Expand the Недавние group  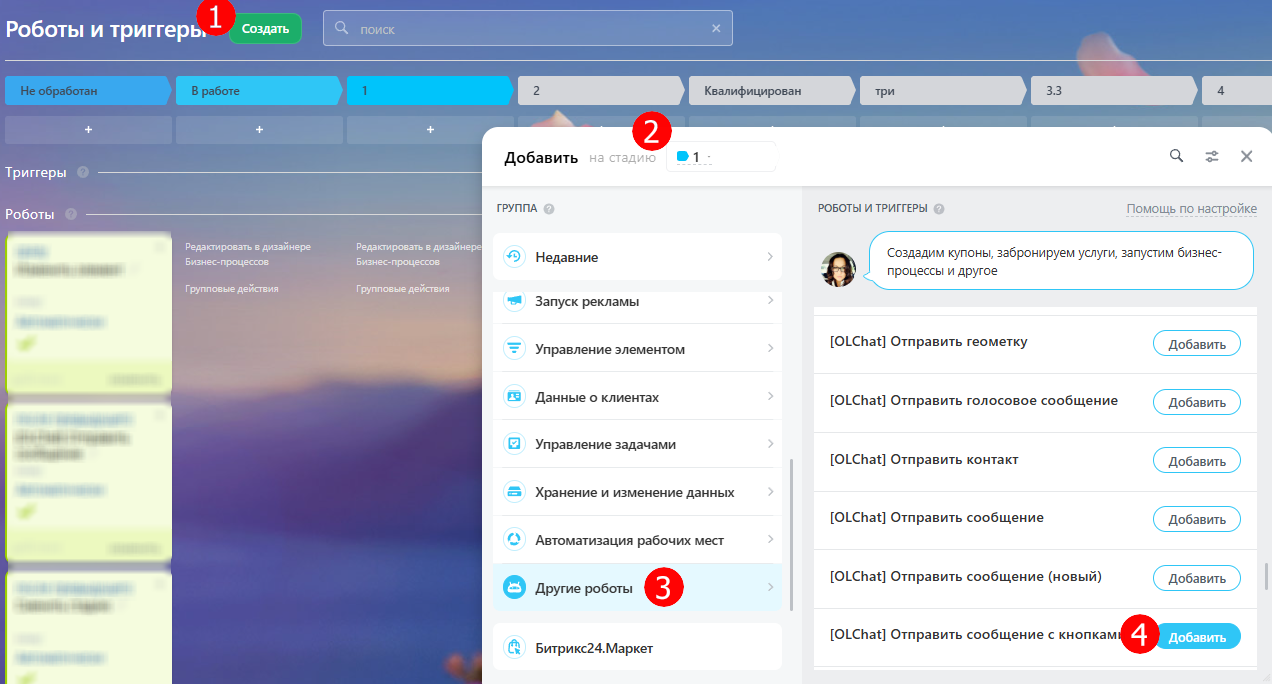click(637, 257)
